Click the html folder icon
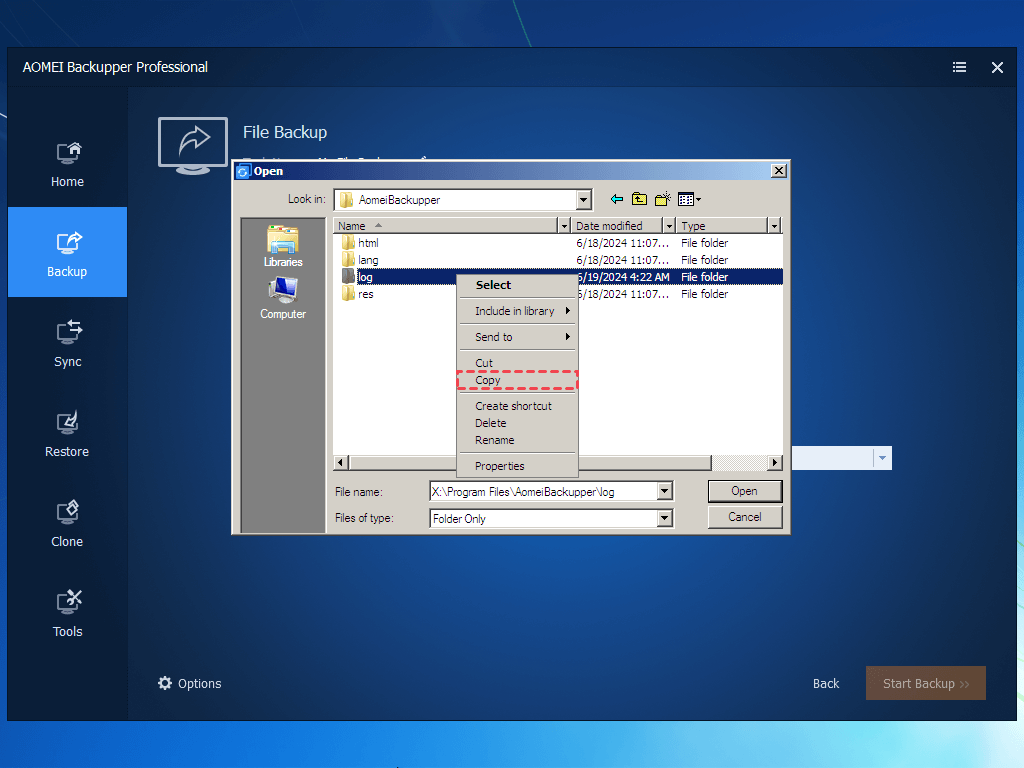 (x=348, y=243)
